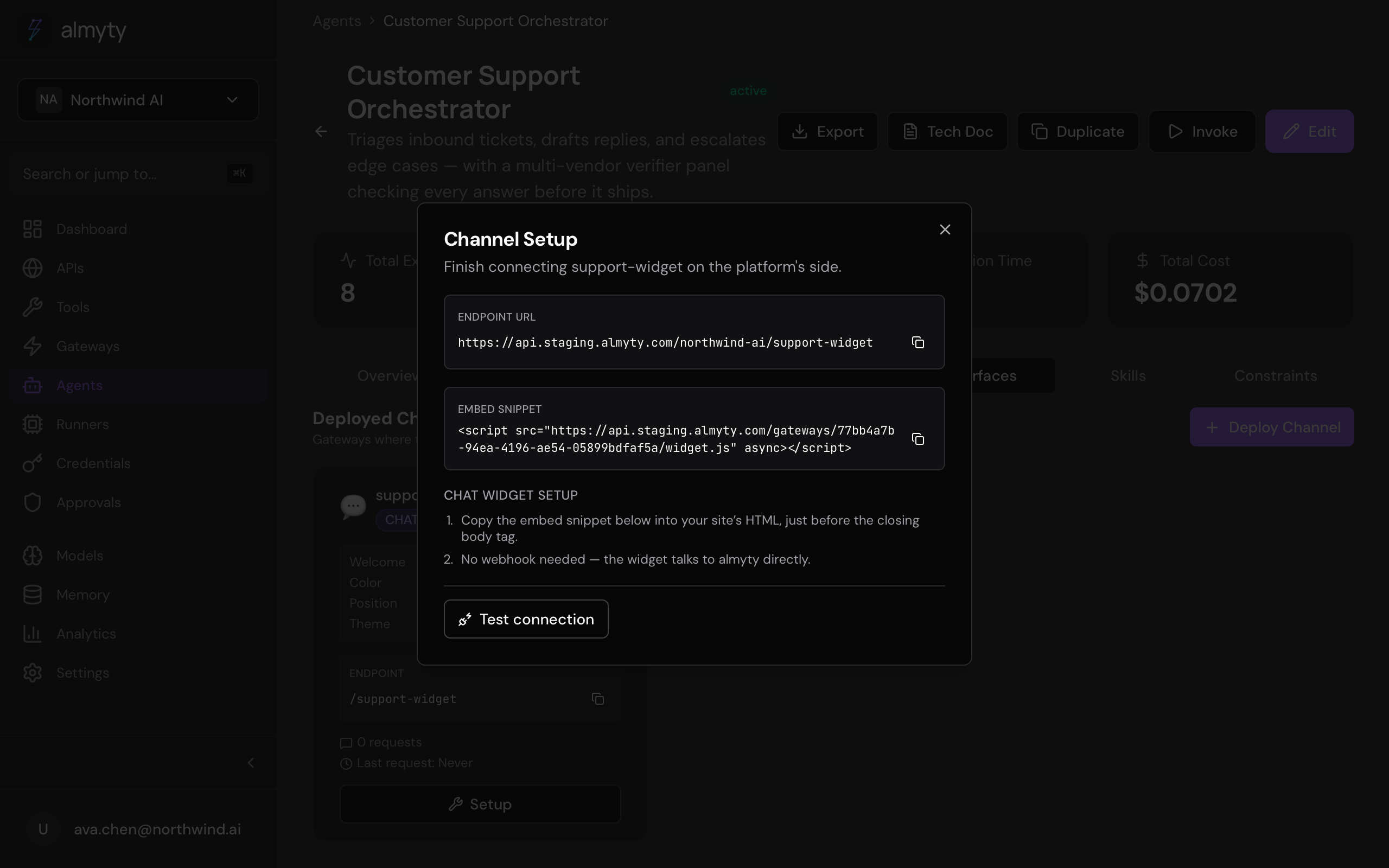Click the Last request: Never text

(415, 763)
